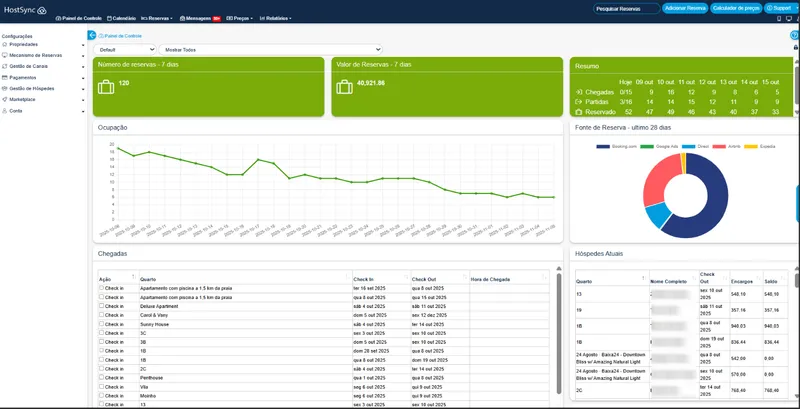
Task: Tick Check in box for Deluxe Apartment
Action: (x=102, y=306)
